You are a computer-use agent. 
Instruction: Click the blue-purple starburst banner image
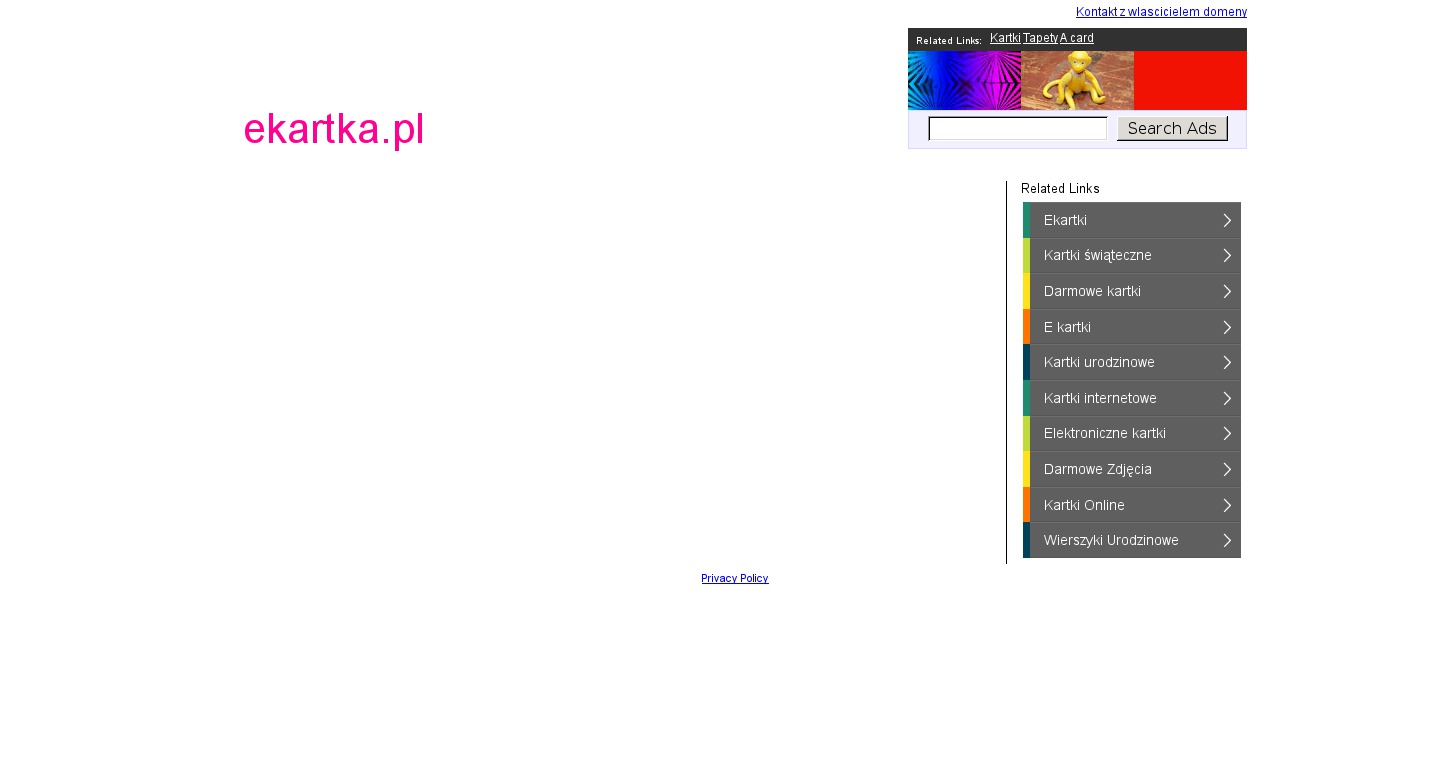pyautogui.click(x=964, y=80)
